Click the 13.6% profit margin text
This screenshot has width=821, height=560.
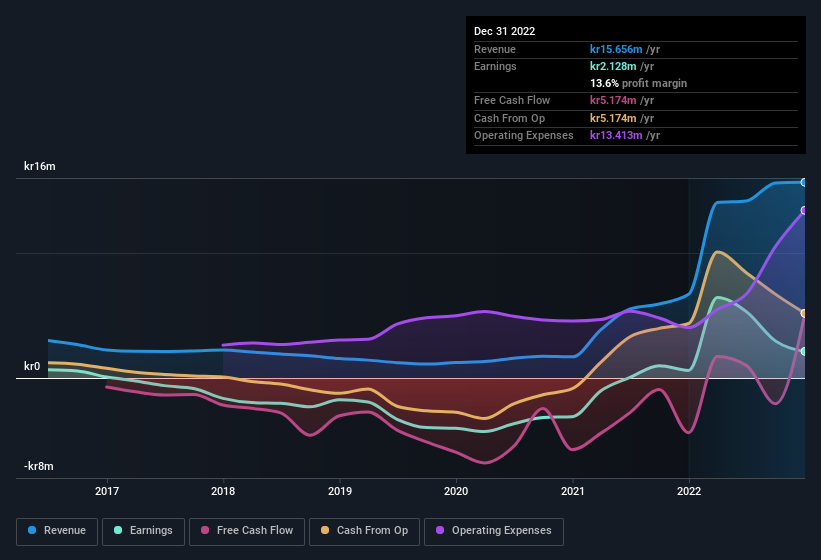[638, 83]
